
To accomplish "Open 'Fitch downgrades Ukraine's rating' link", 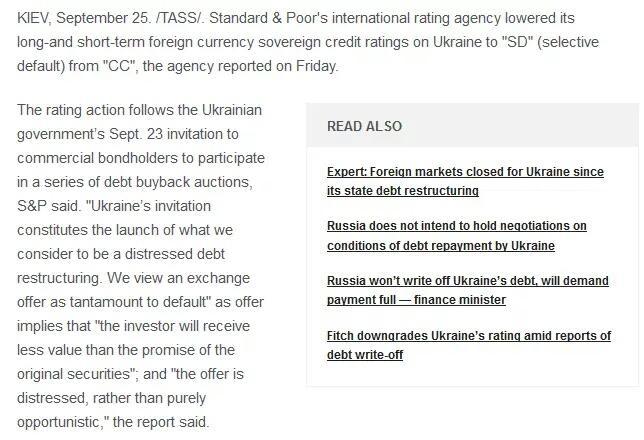I will pos(468,336).
